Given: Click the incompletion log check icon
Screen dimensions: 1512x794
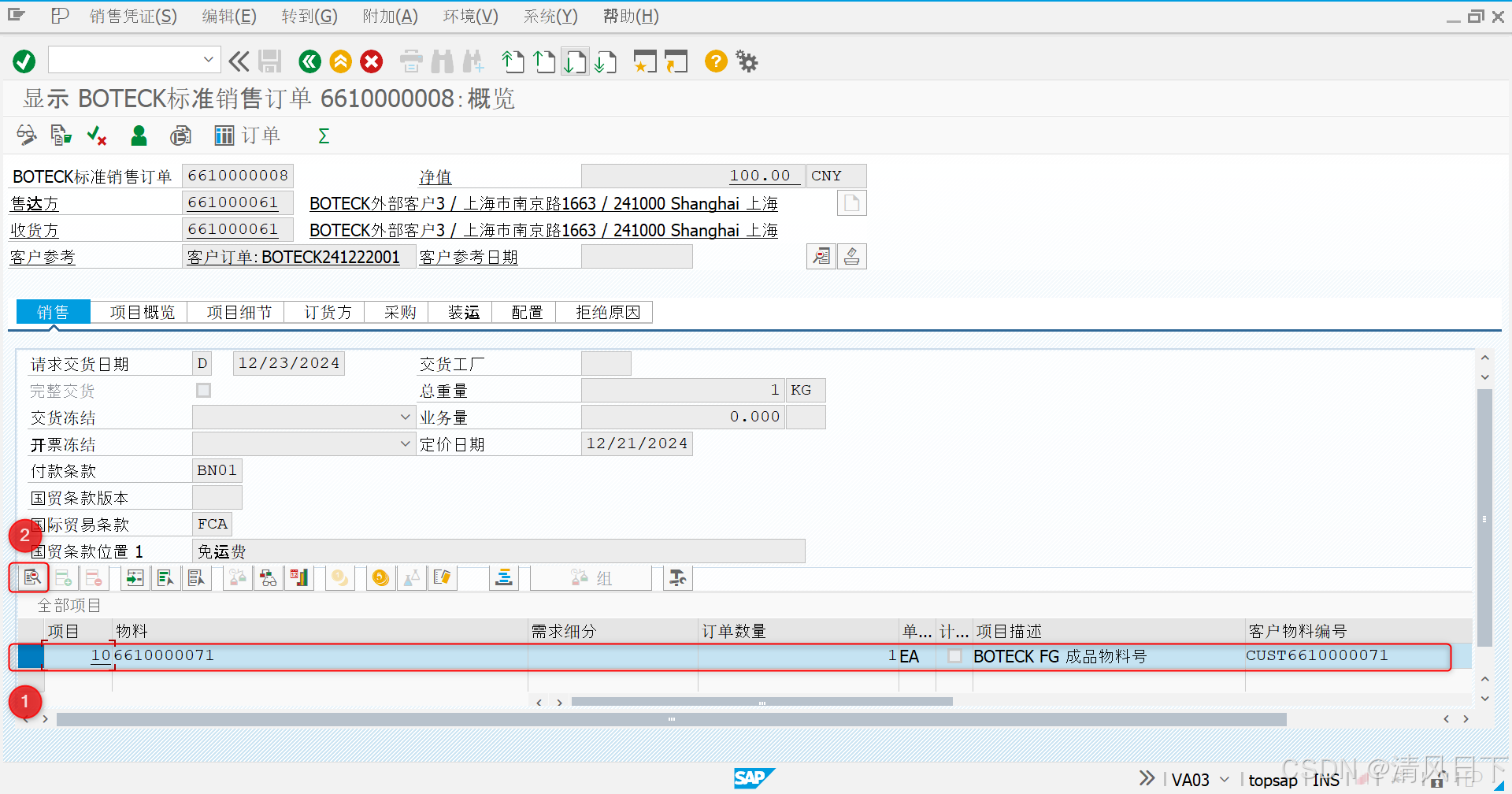Looking at the screenshot, I should (97, 135).
